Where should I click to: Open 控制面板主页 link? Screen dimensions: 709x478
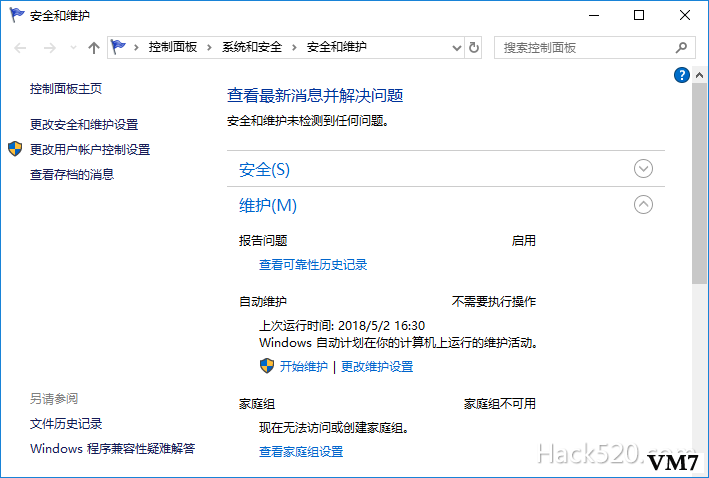click(x=66, y=89)
